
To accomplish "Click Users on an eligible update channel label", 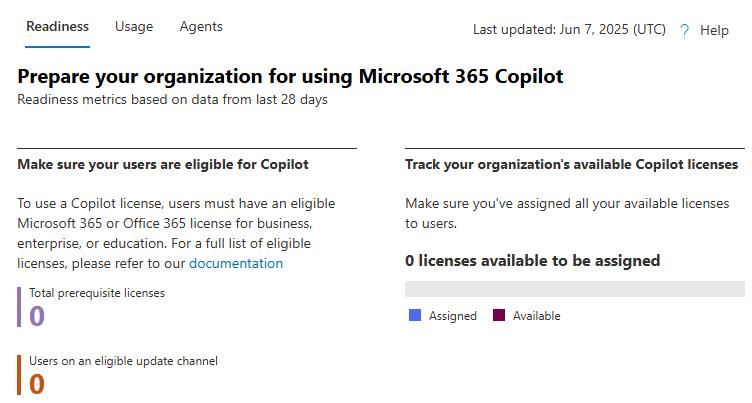I will (123, 361).
